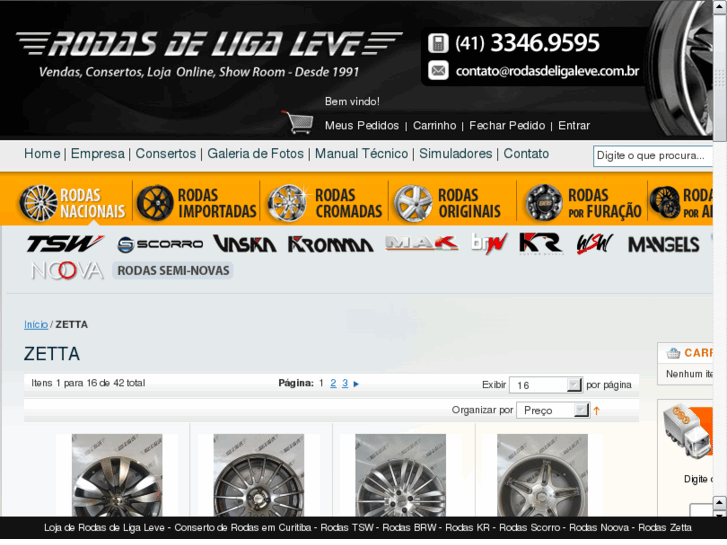
Task: Click the phone number (41) 3346.9595
Action: click(527, 43)
